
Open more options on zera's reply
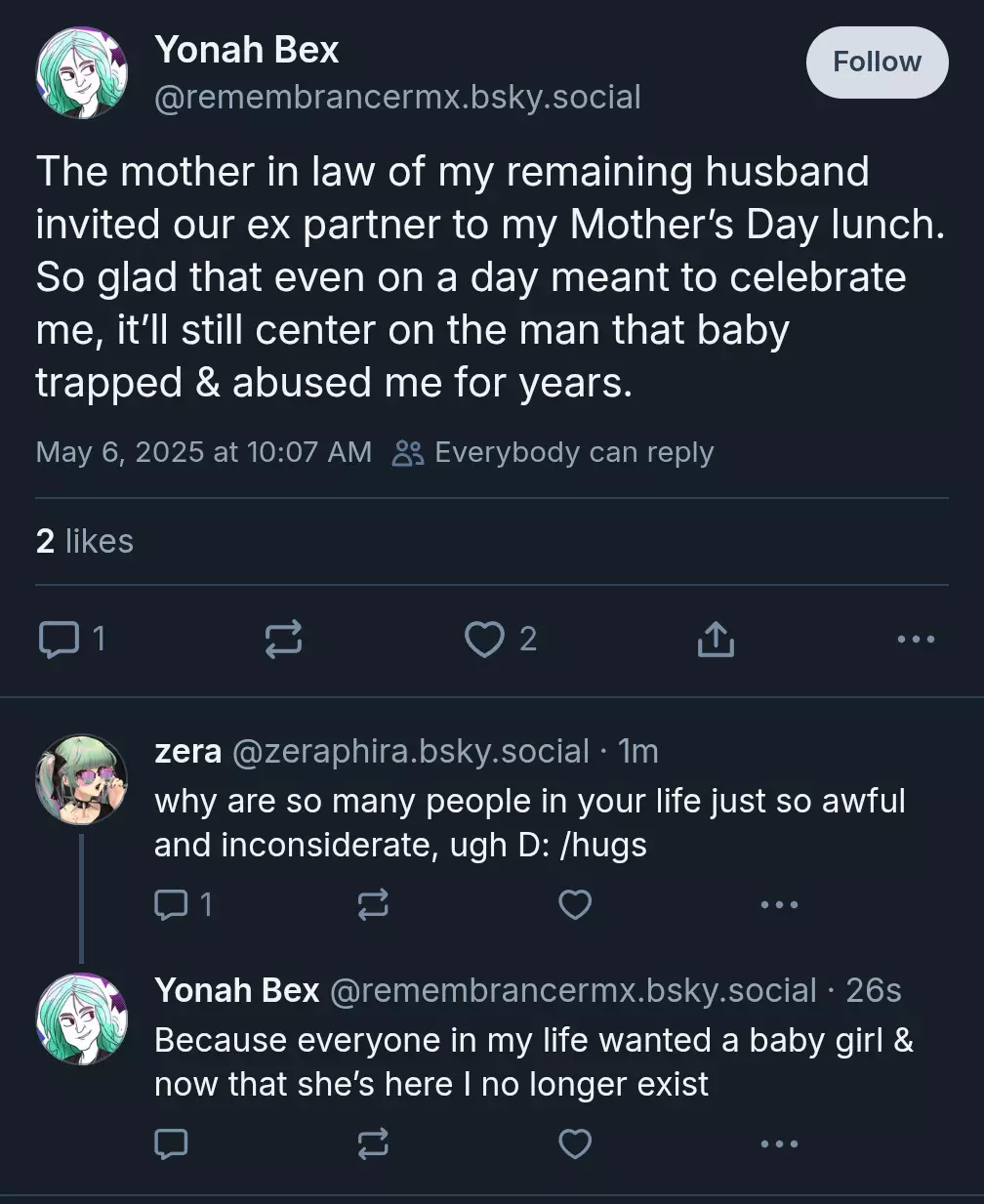pos(779,905)
